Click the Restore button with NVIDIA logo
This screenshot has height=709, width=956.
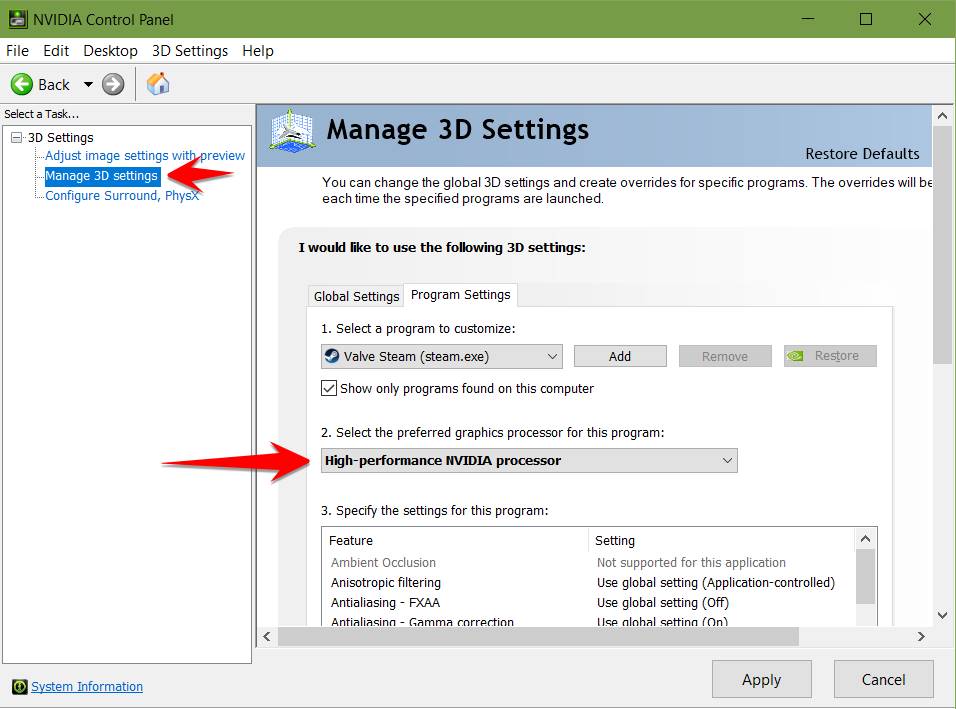pyautogui.click(x=830, y=356)
